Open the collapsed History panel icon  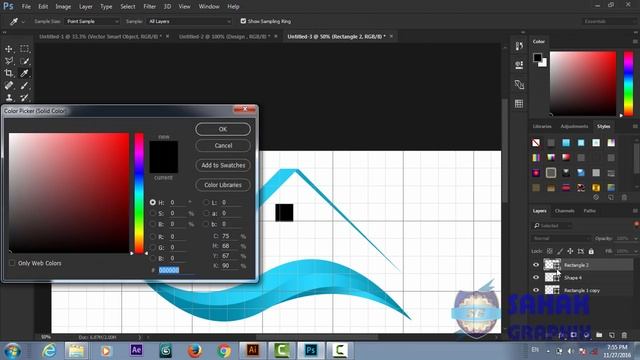pyautogui.click(x=519, y=46)
